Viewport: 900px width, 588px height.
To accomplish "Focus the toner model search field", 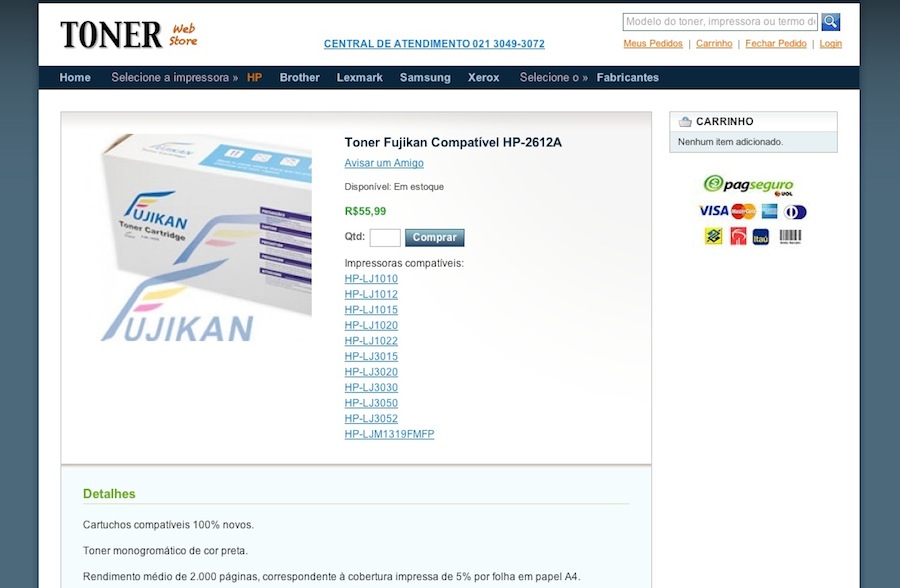I will (x=720, y=22).
